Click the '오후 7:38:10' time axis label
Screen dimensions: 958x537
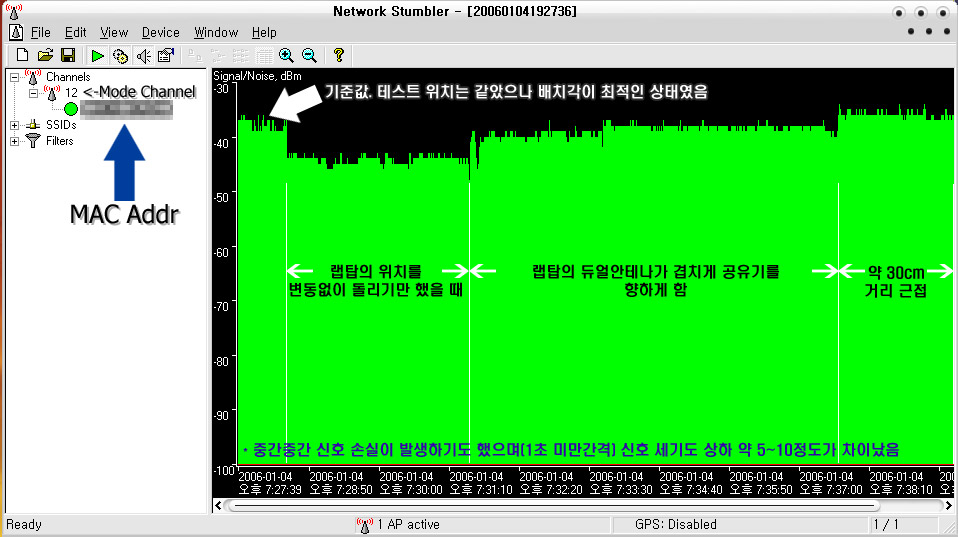click(901, 489)
